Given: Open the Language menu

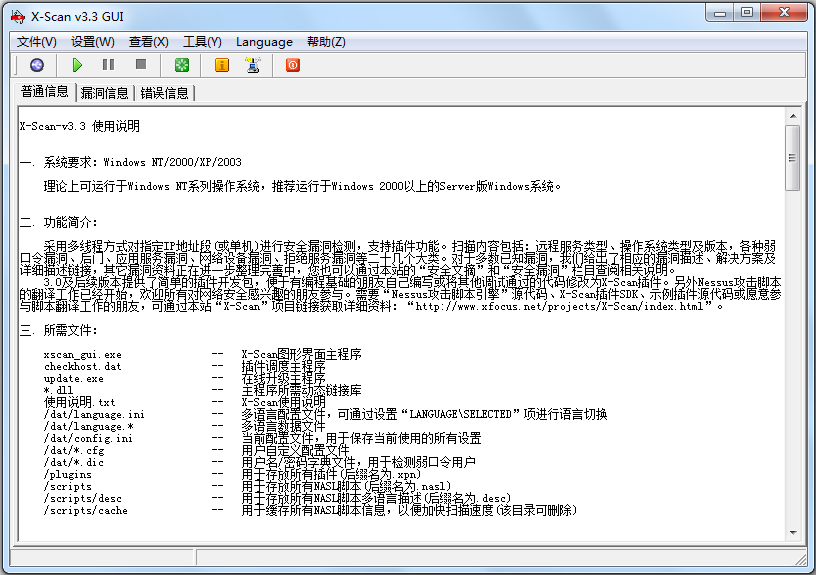Looking at the screenshot, I should pyautogui.click(x=264, y=41).
